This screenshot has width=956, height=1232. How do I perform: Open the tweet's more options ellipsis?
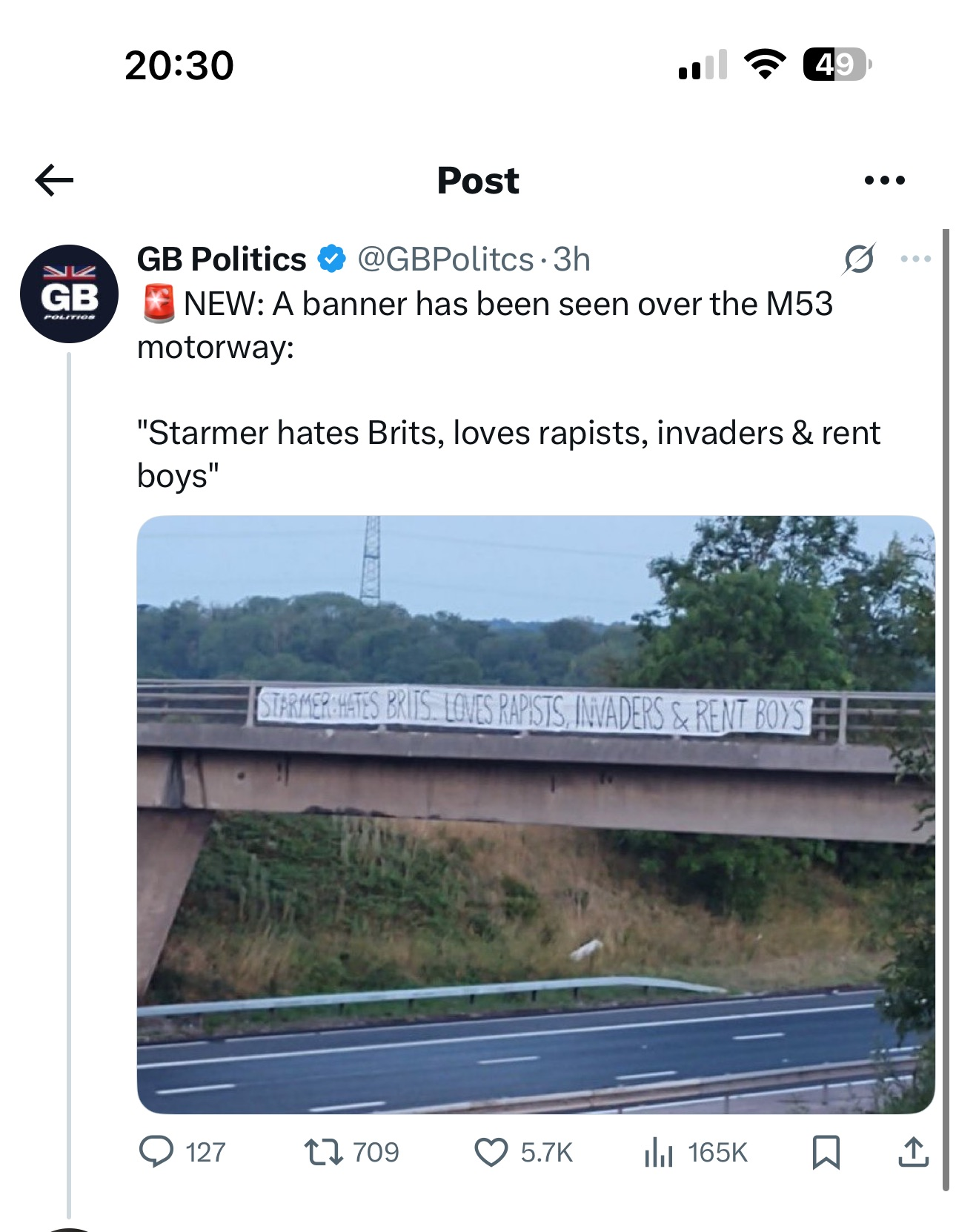point(916,259)
